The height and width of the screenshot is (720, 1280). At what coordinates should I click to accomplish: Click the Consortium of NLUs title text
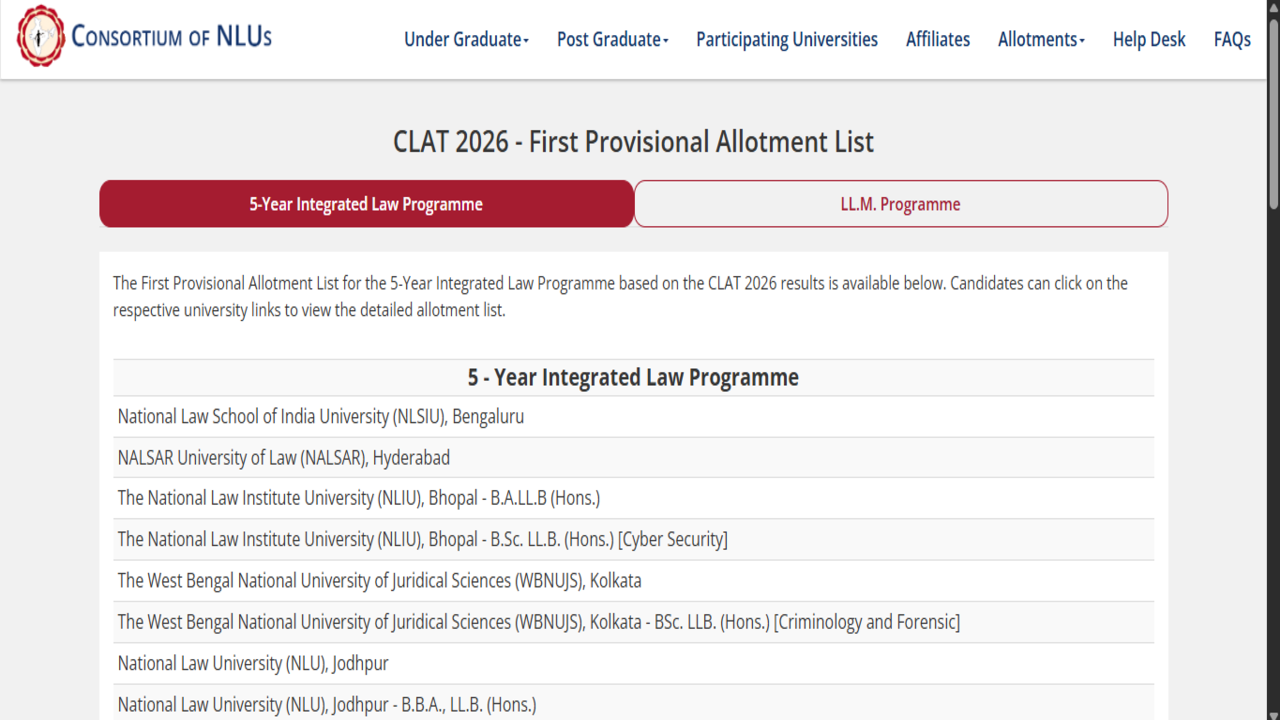[171, 37]
